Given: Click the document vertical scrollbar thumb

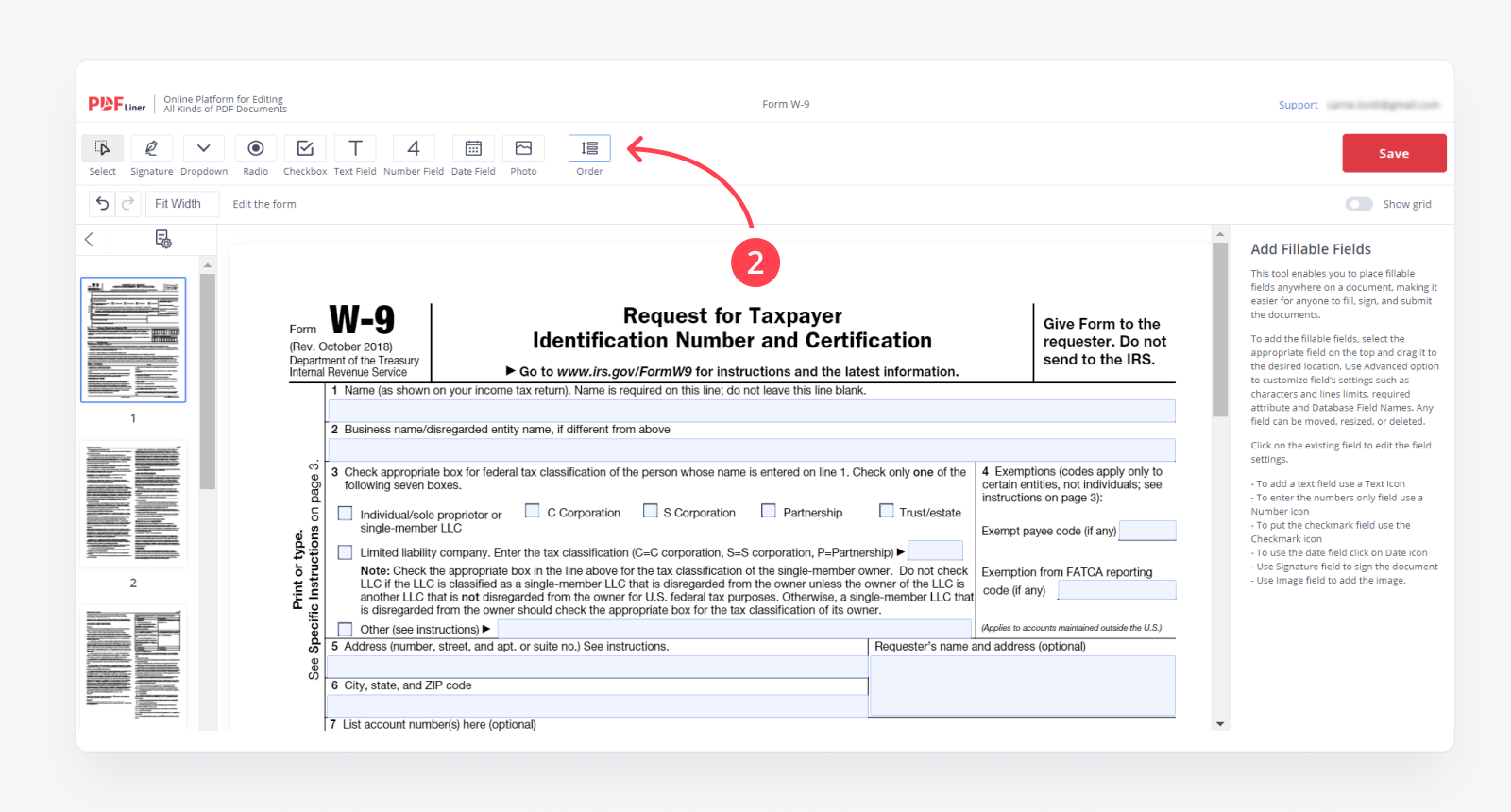Looking at the screenshot, I should (1220, 330).
